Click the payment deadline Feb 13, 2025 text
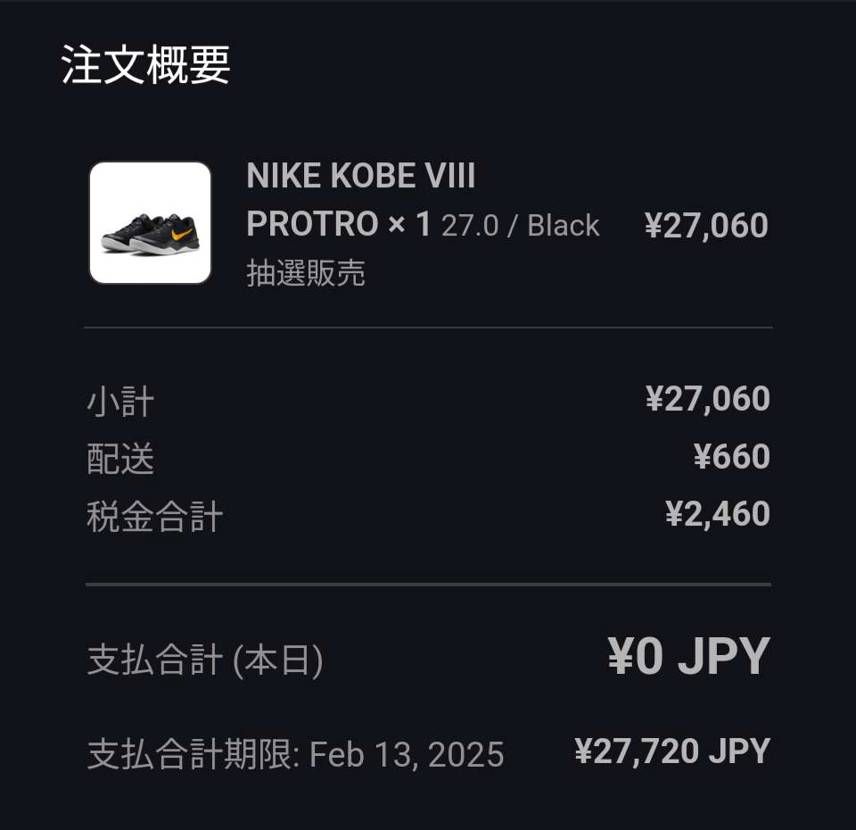This screenshot has height=830, width=856. 407,754
